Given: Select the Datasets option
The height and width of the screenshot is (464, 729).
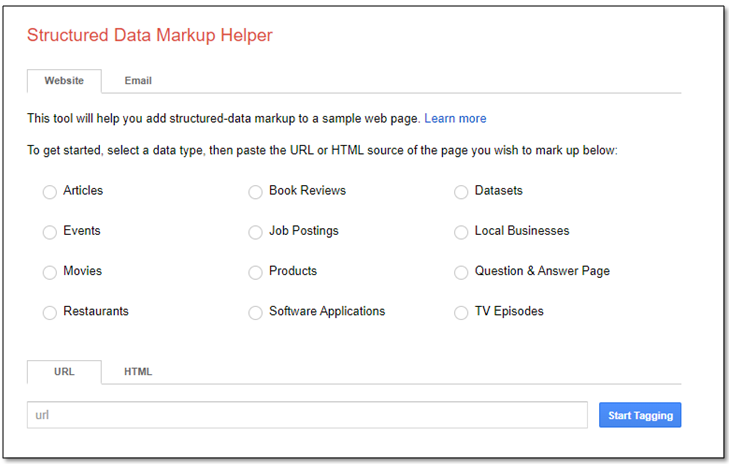Looking at the screenshot, I should 461,192.
